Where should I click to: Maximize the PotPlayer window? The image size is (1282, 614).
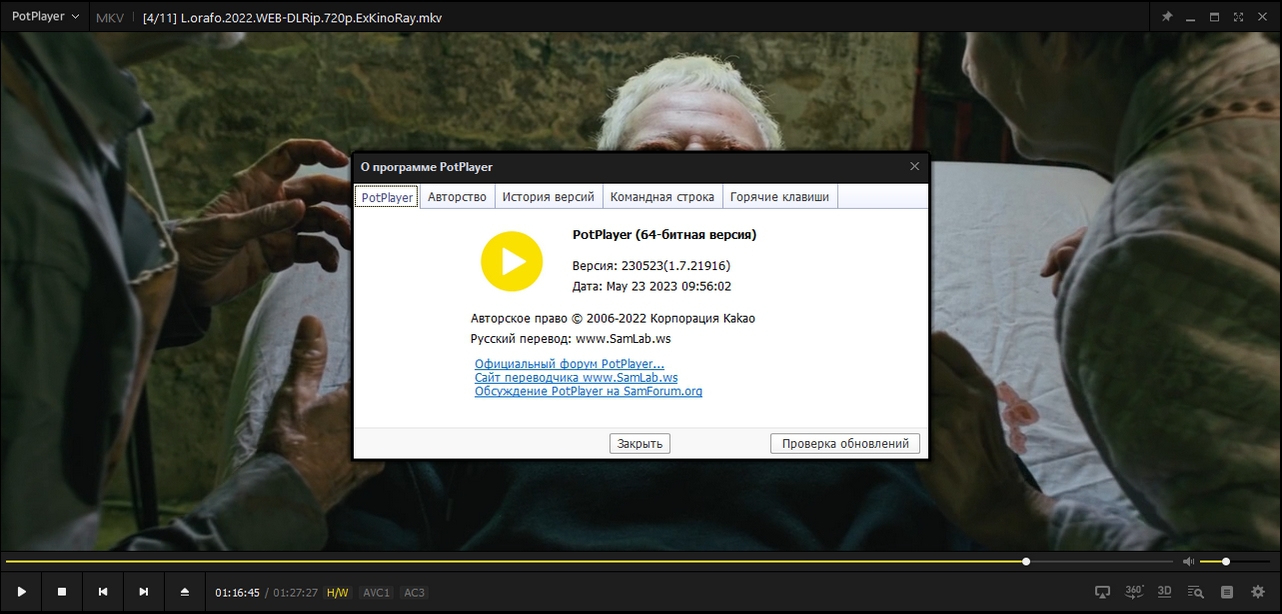1215,17
